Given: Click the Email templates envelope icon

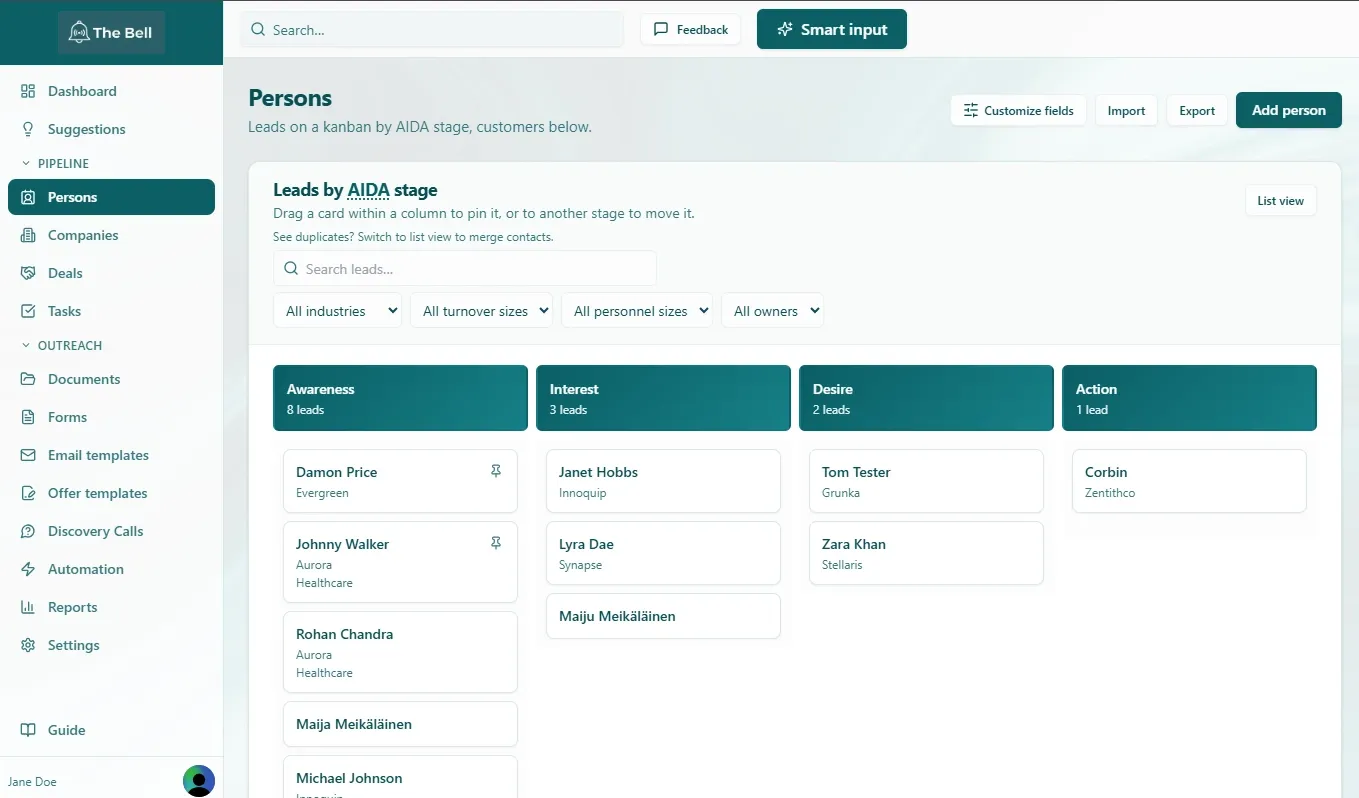Looking at the screenshot, I should click(28, 455).
